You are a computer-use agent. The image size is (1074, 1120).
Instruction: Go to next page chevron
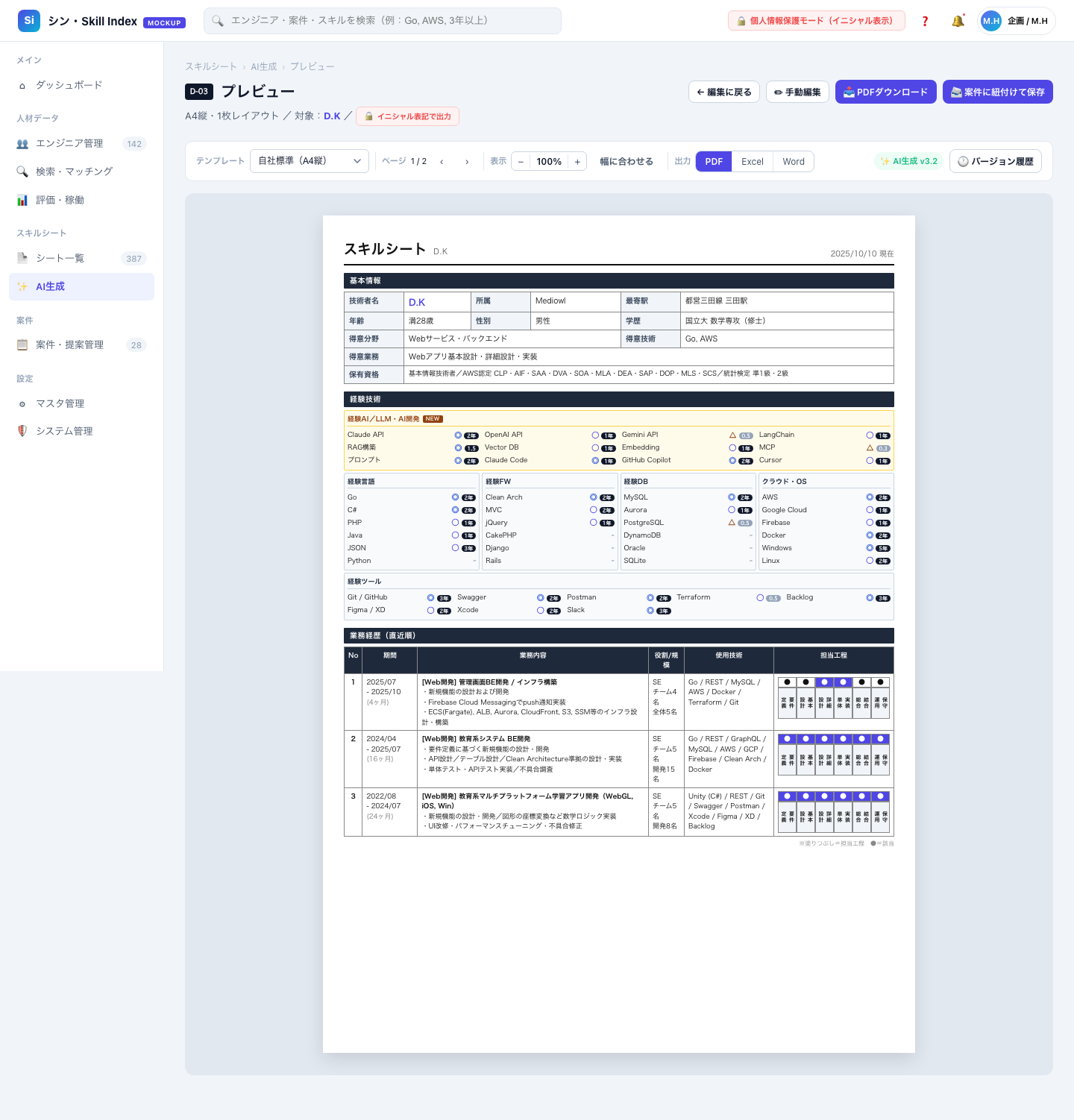467,162
